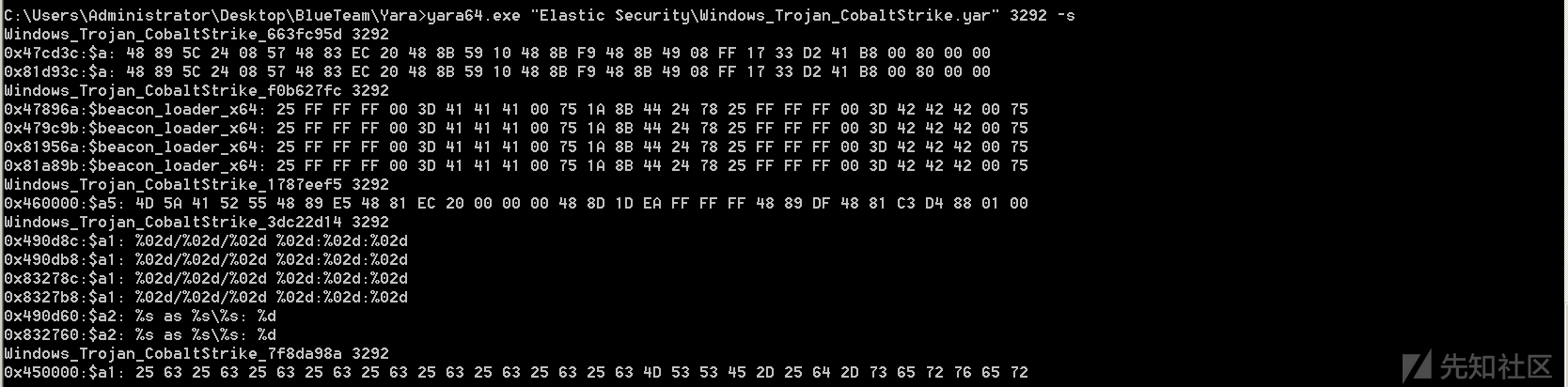This screenshot has width=1568, height=387.
Task: Select the Windows_Trojan_CobaltStrike_7f8da98a rule line
Action: 196,353
